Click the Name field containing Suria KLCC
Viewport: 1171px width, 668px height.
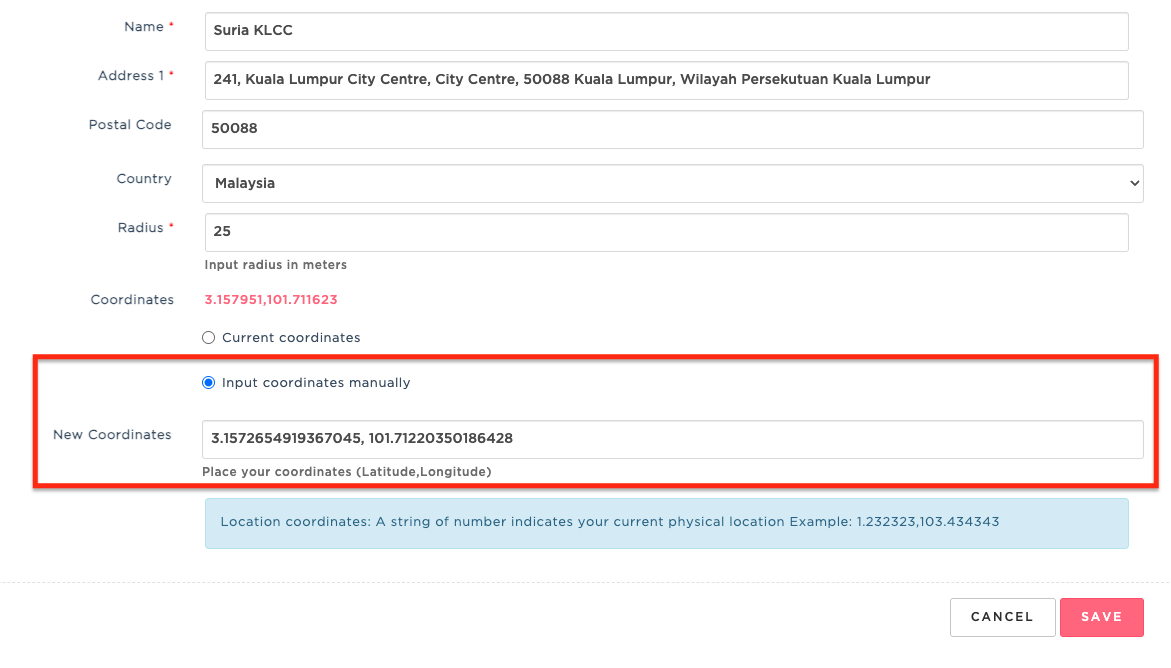(666, 31)
